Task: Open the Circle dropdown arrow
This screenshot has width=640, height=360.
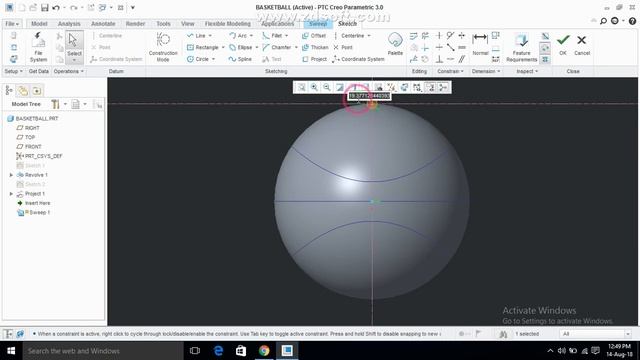Action: coord(213,60)
